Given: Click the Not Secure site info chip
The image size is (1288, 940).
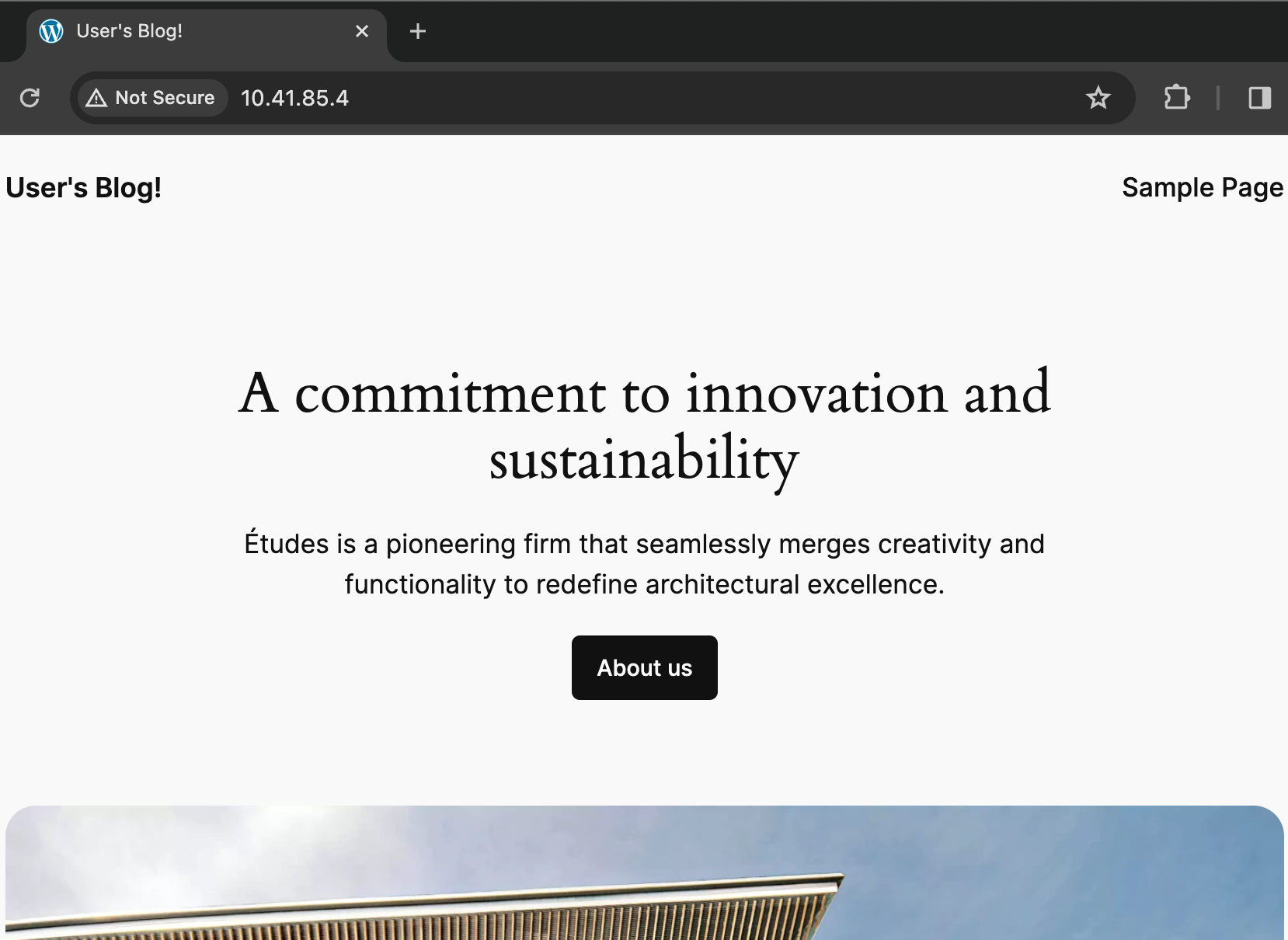Looking at the screenshot, I should [151, 98].
